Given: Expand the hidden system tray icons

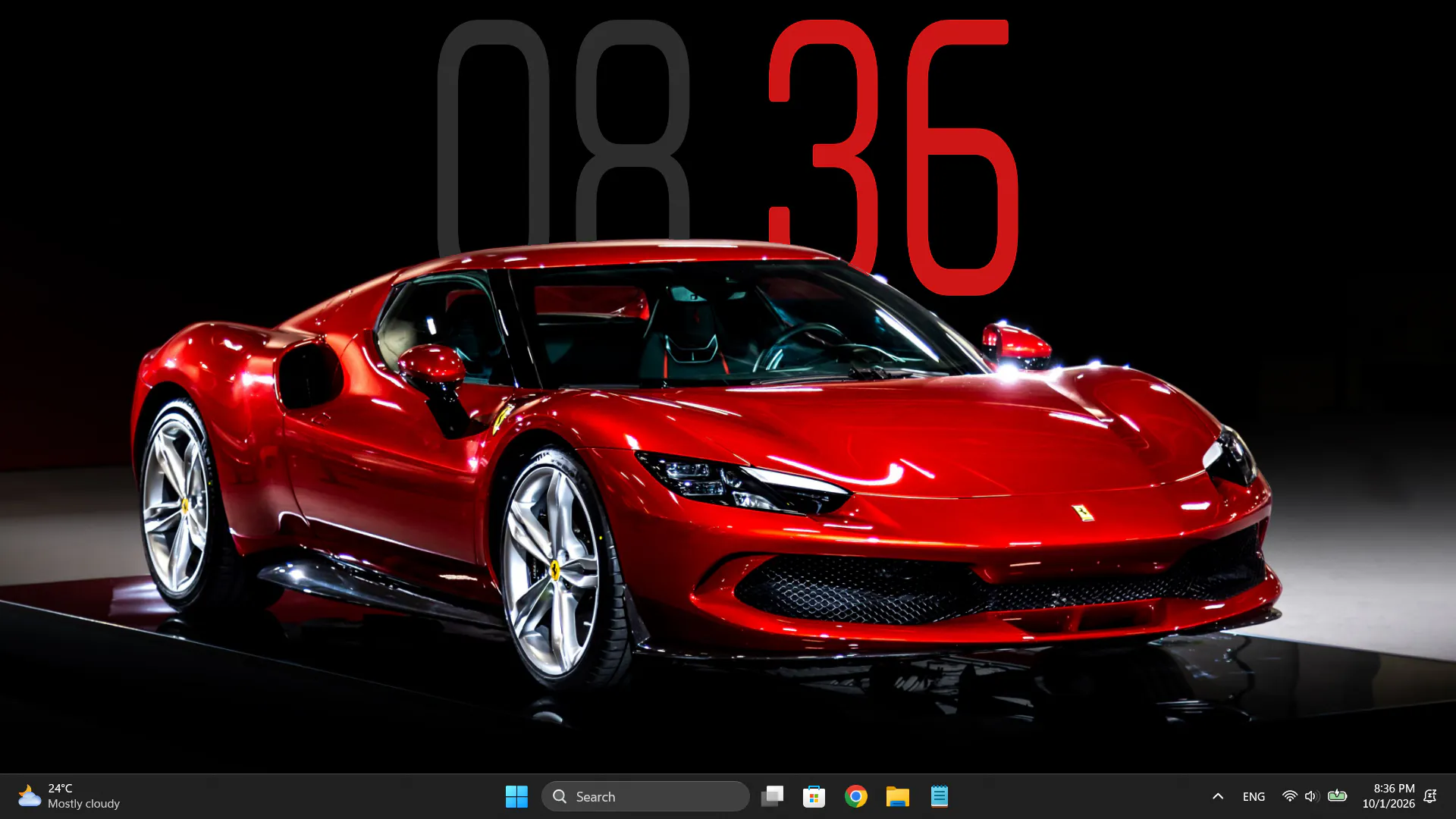Looking at the screenshot, I should (1218, 796).
